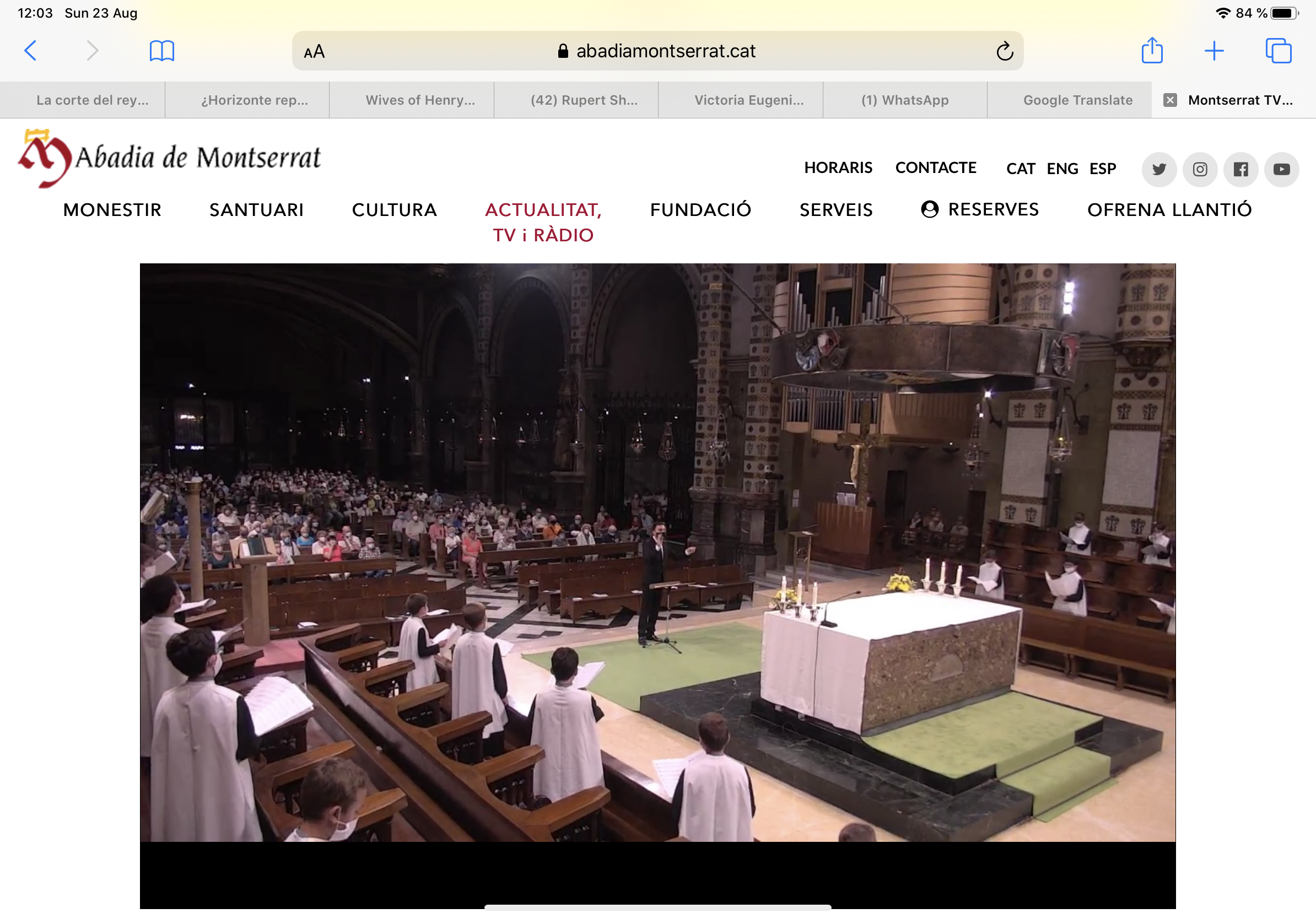This screenshot has height=919, width=1316.
Task: Open the HORARIS link
Action: (x=838, y=168)
